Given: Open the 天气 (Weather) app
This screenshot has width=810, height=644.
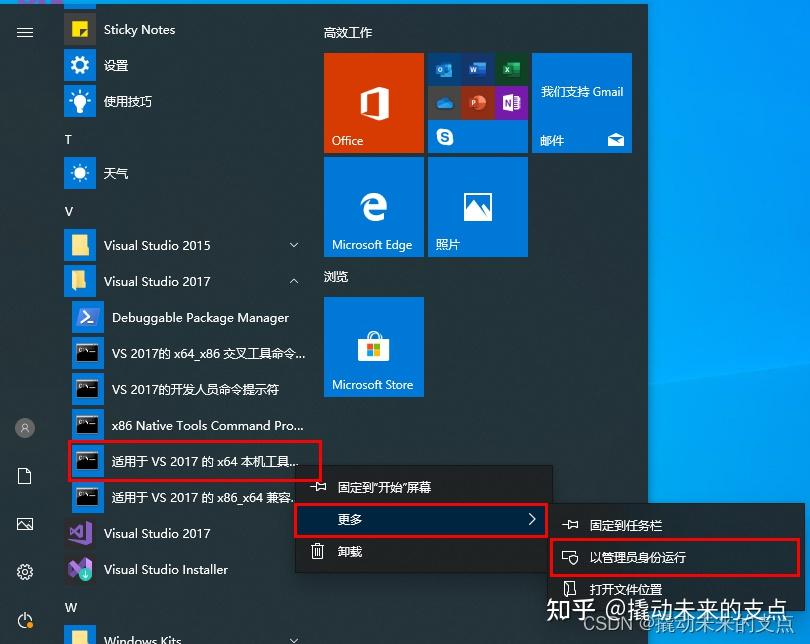Looking at the screenshot, I should coord(117,173).
